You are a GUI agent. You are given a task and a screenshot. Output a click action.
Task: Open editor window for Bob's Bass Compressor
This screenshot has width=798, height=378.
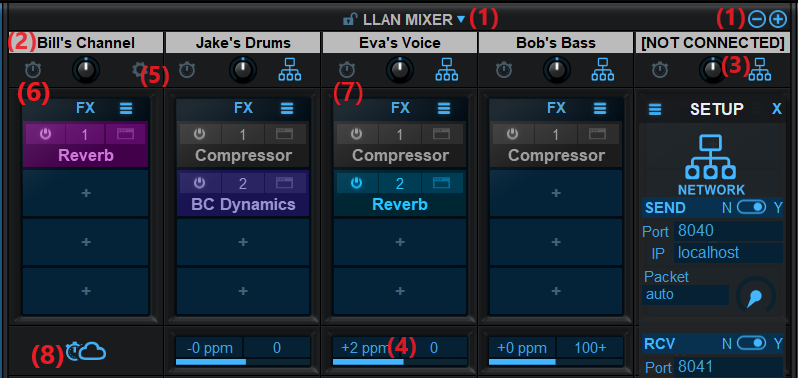[598, 134]
